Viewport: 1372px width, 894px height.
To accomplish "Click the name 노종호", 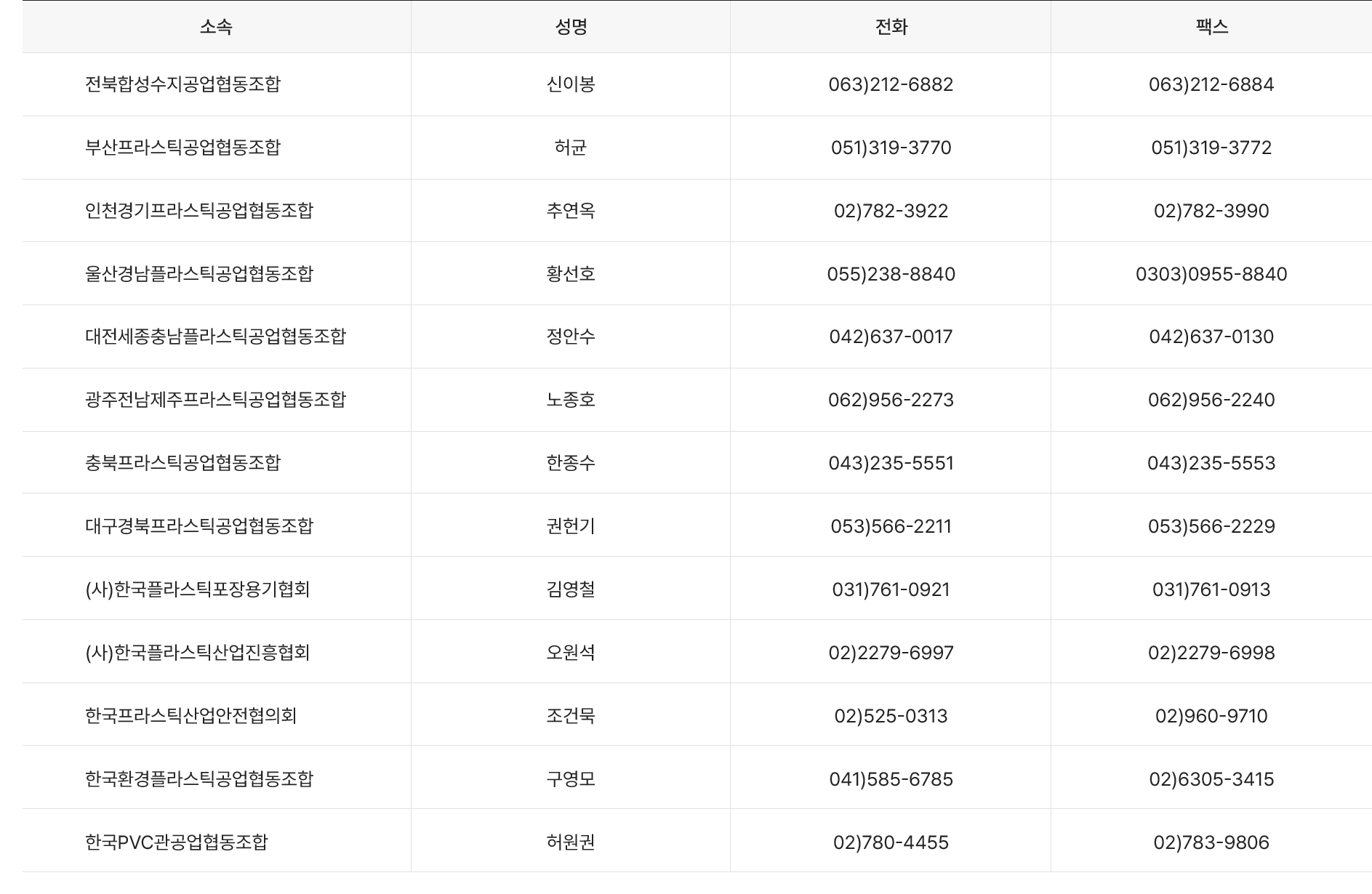I will pos(571,400).
